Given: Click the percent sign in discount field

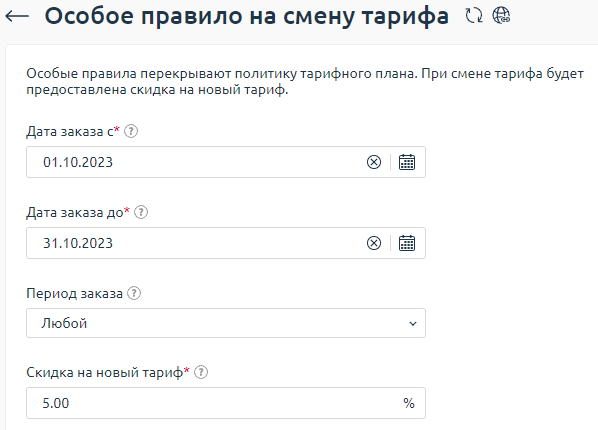Looking at the screenshot, I should point(409,403).
